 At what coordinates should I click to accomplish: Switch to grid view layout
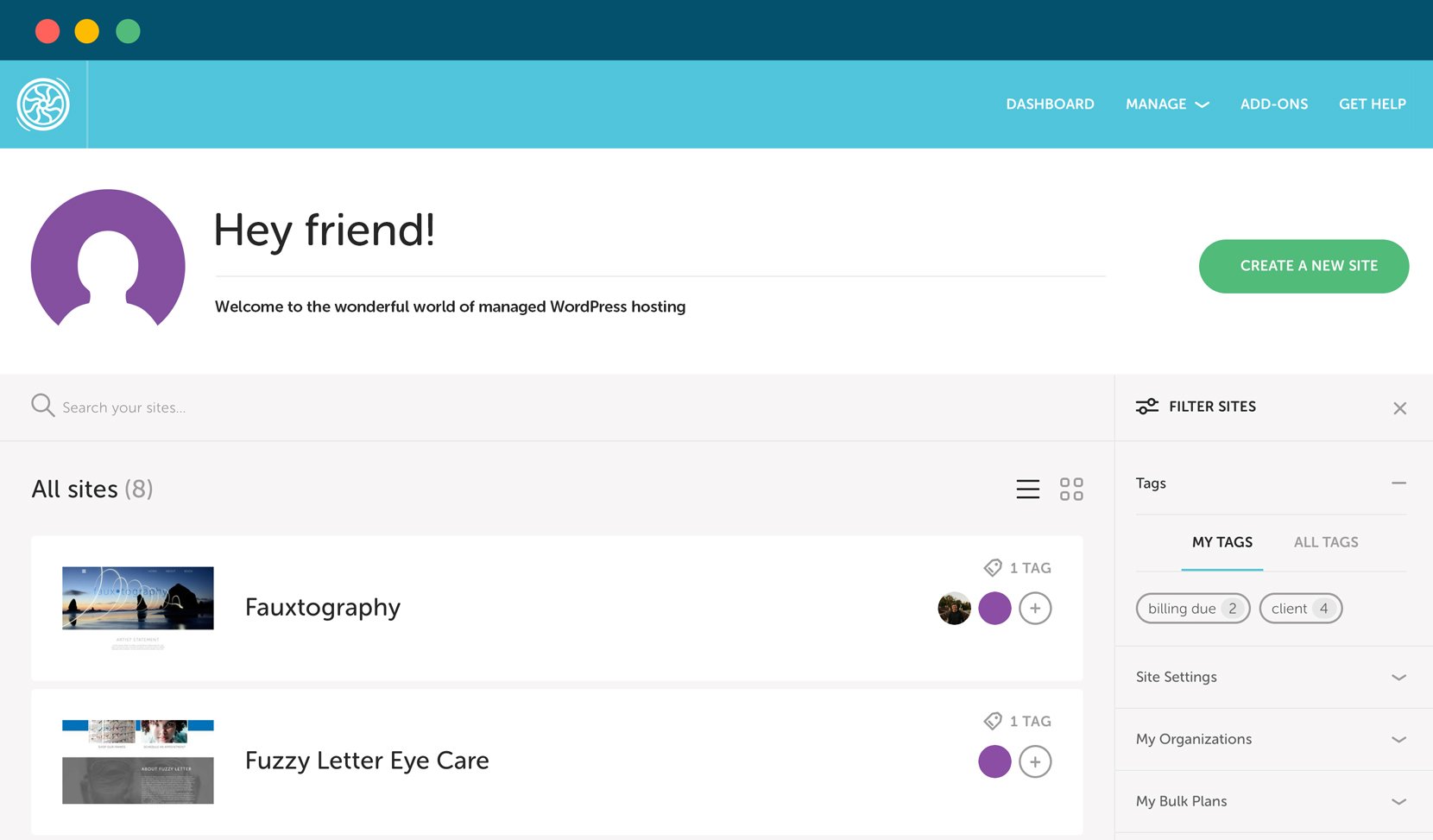click(x=1071, y=489)
